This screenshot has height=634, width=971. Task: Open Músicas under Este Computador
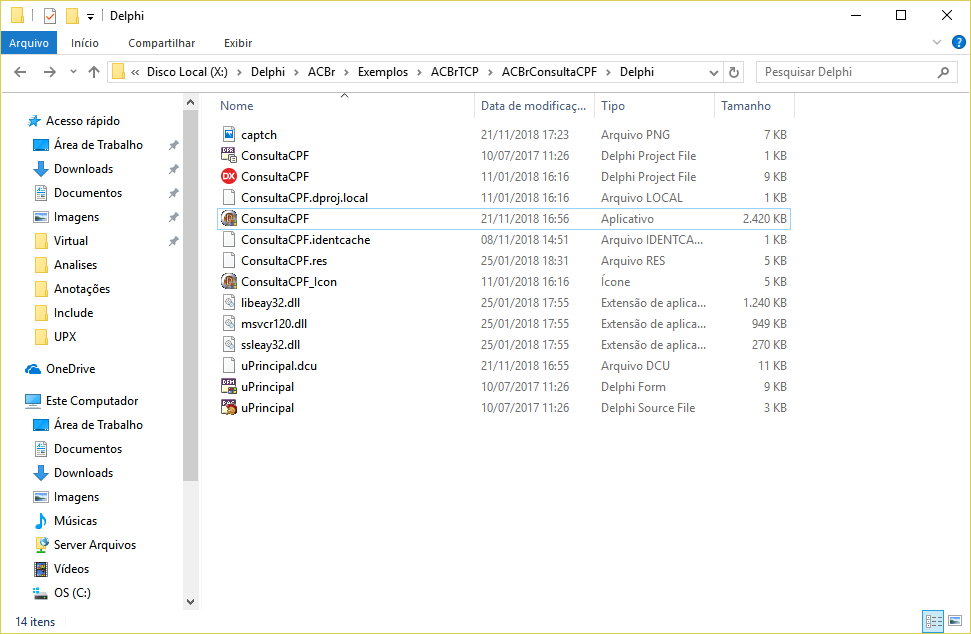(76, 521)
